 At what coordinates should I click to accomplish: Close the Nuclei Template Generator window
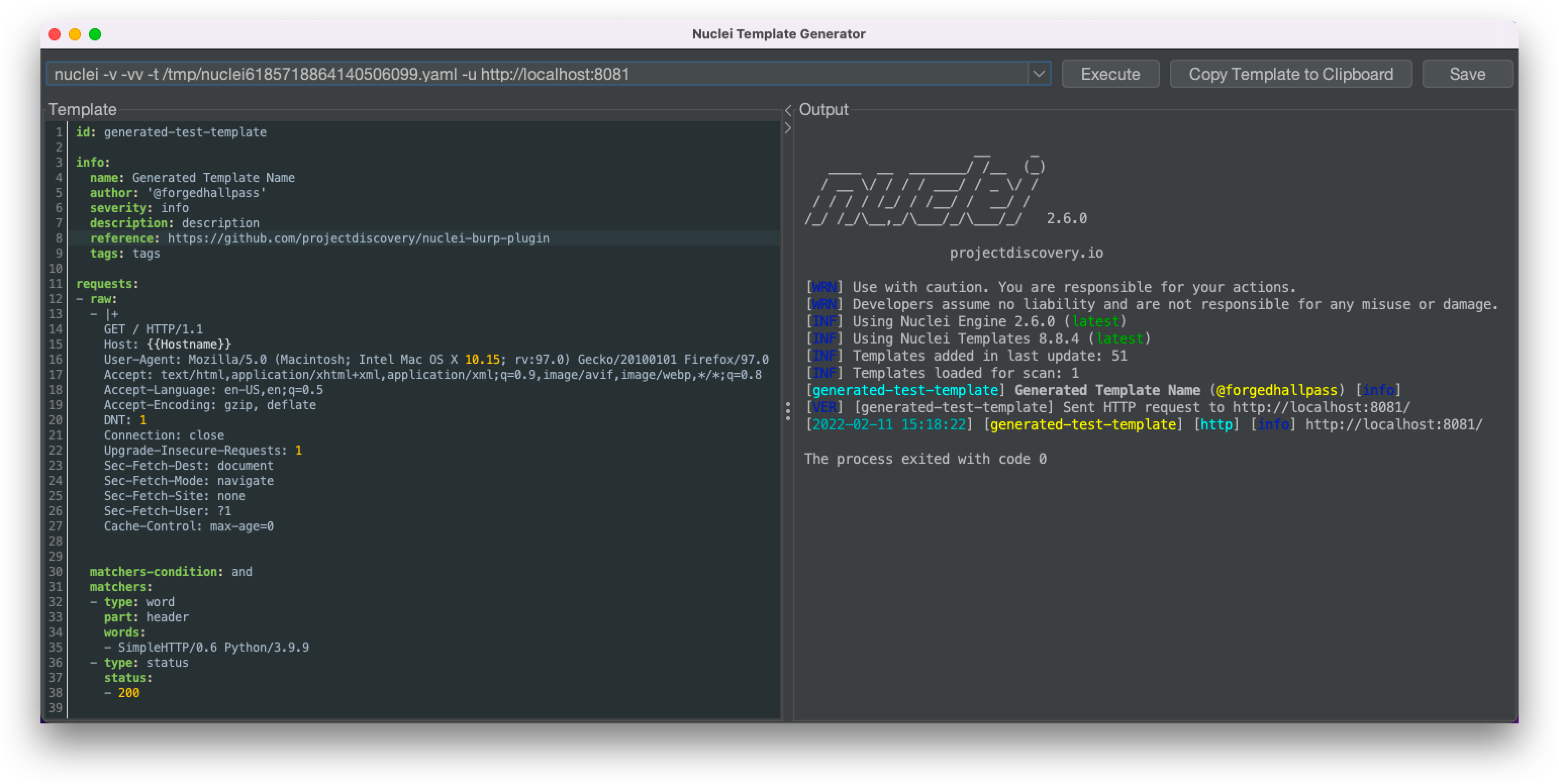(55, 34)
